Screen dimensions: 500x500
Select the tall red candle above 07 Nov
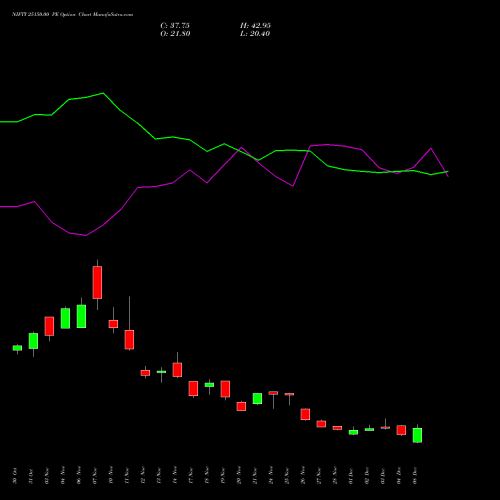click(x=97, y=282)
